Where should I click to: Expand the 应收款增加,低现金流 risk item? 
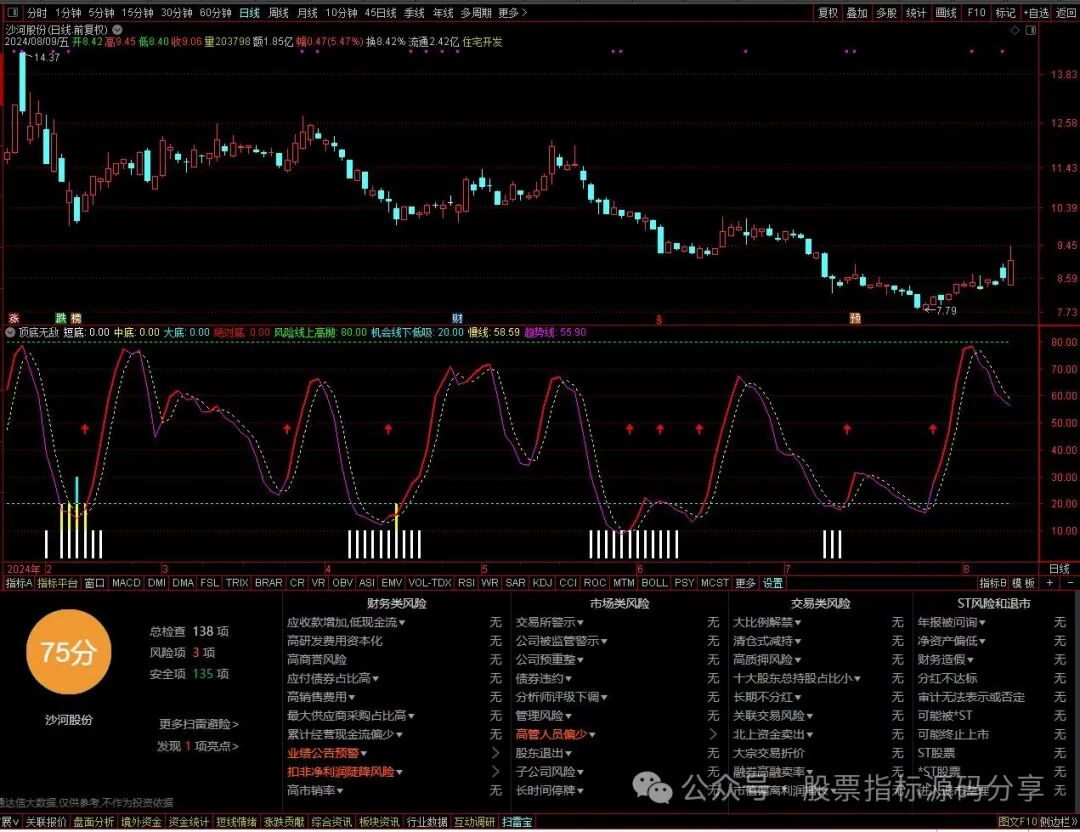pos(346,622)
